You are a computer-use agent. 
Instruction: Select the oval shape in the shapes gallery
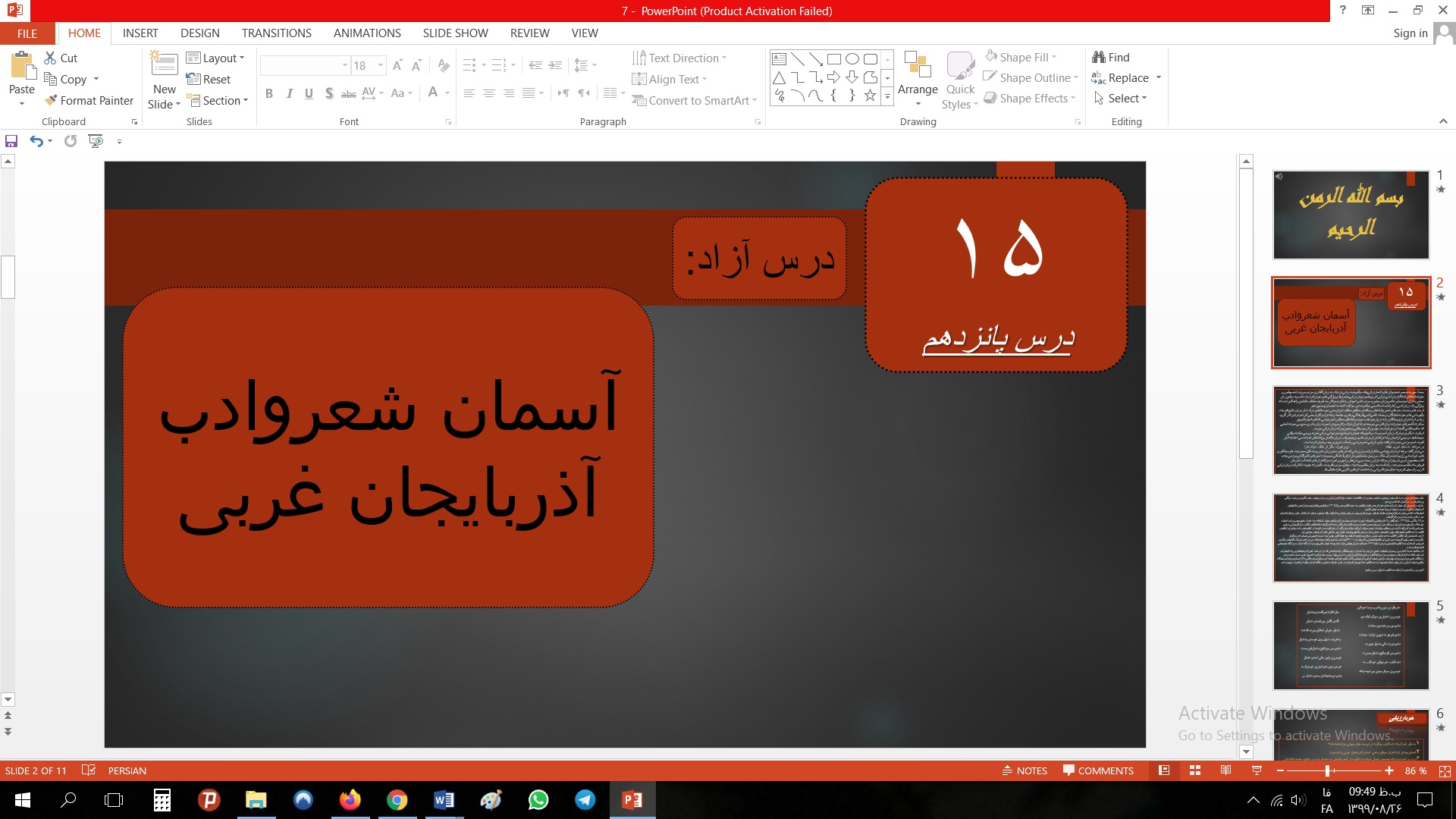pyautogui.click(x=852, y=58)
